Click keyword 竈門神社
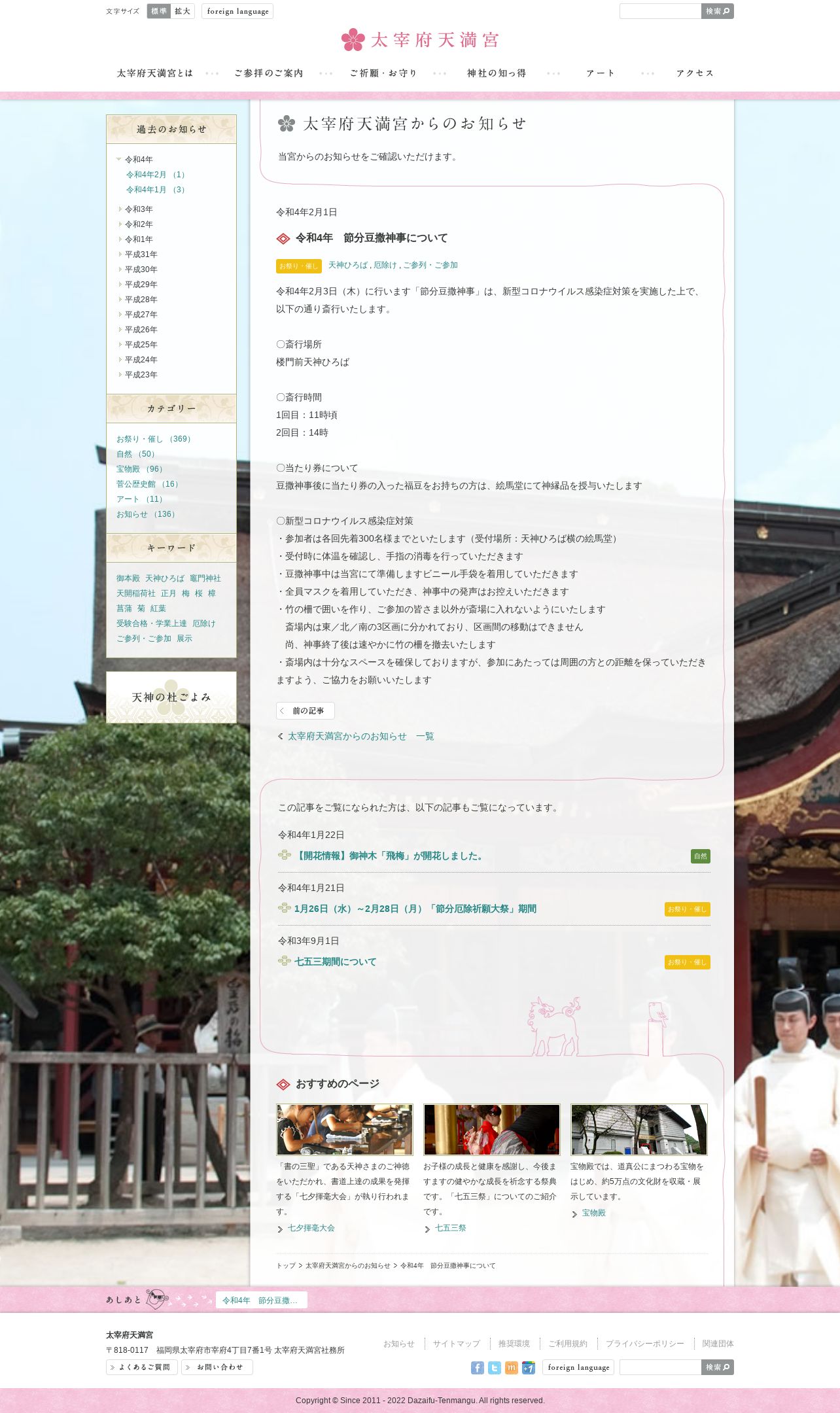840x1413 pixels. (x=205, y=578)
